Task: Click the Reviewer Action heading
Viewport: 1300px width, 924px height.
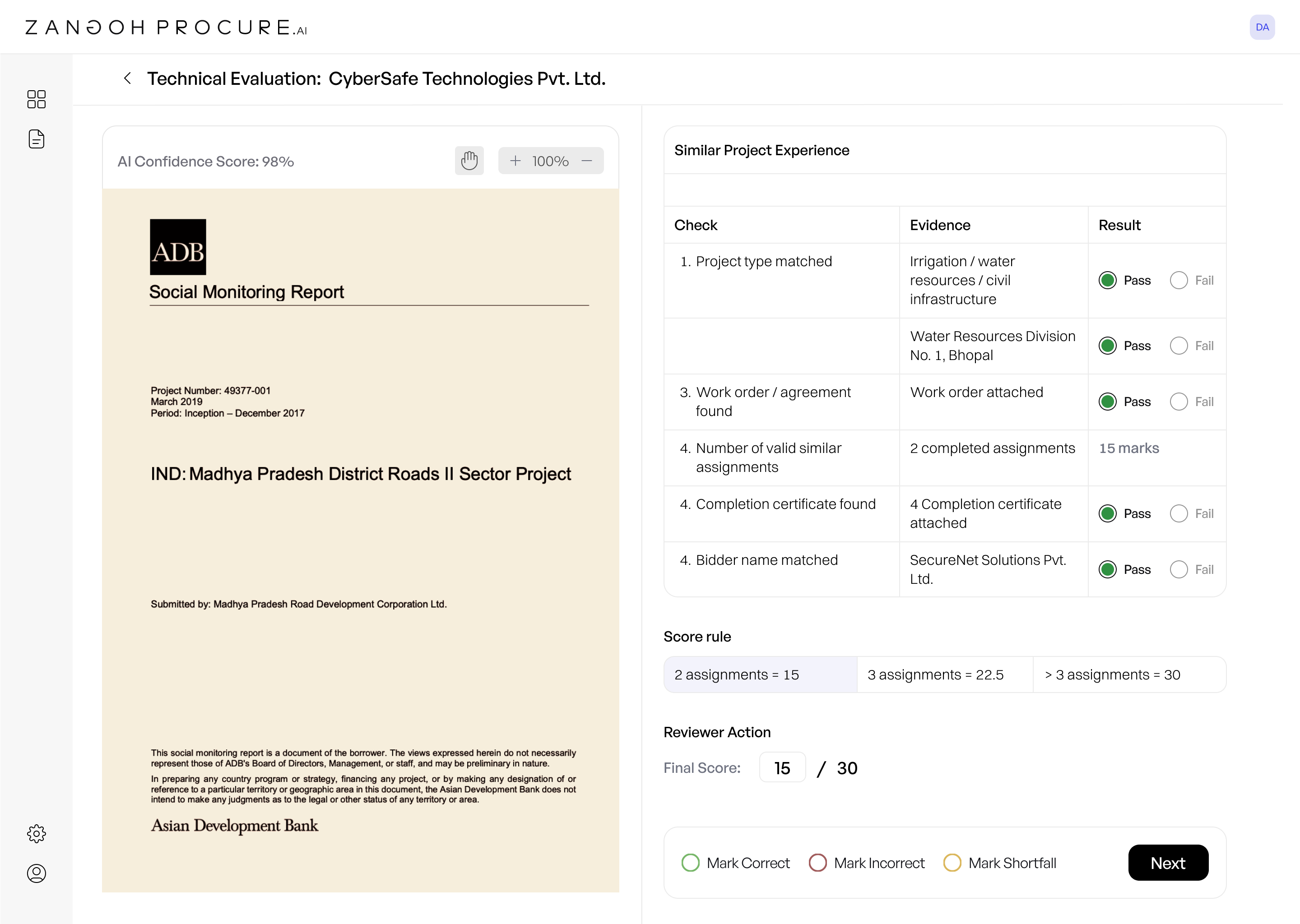Action: point(717,732)
